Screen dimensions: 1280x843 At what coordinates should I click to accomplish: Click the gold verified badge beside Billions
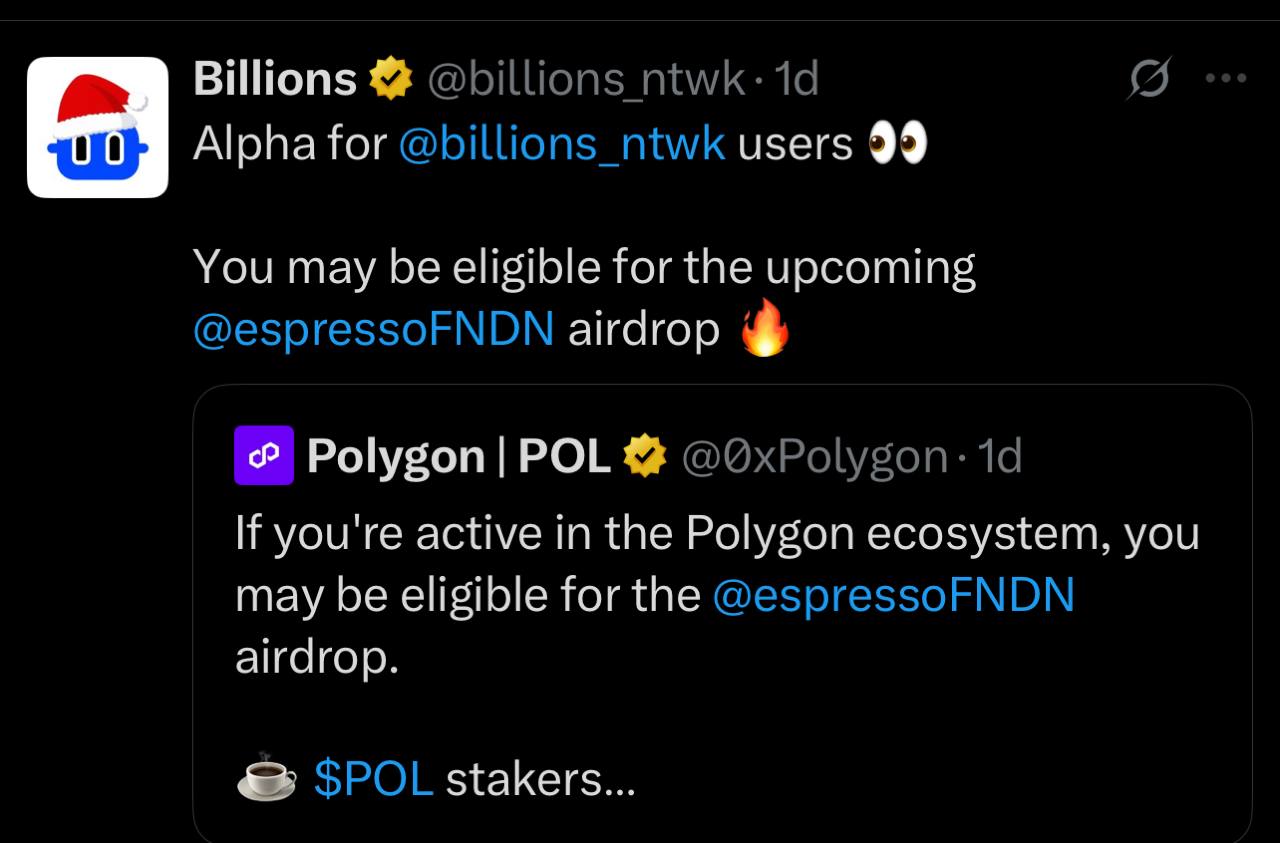coord(391,79)
